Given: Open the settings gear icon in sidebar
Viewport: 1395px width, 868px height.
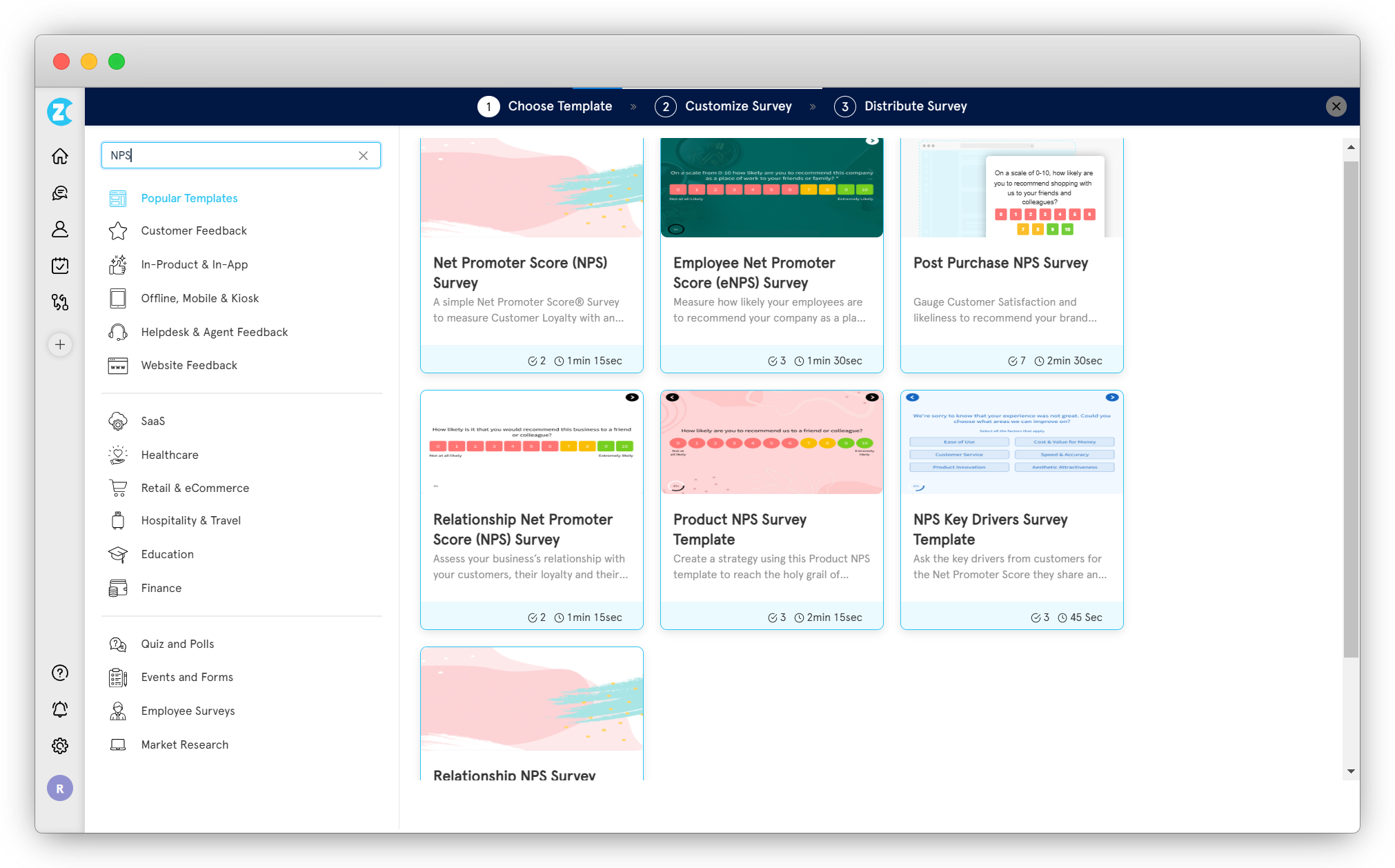Looking at the screenshot, I should click(x=60, y=746).
